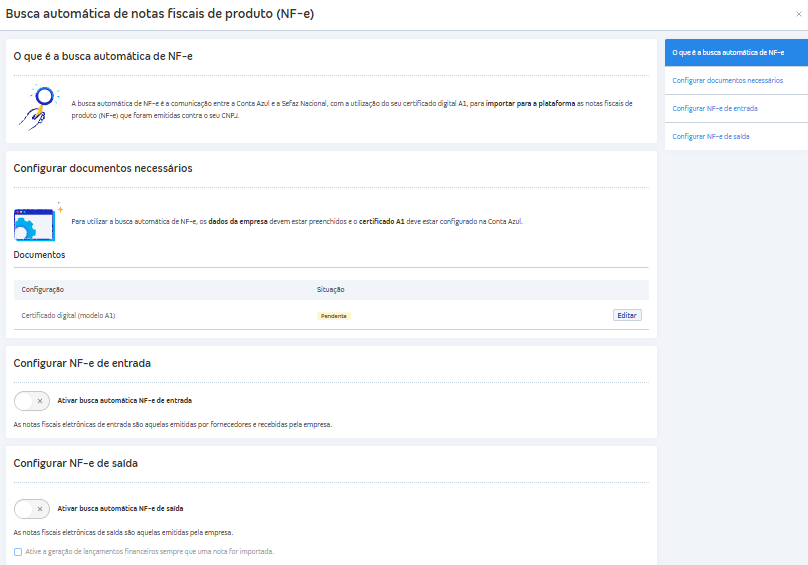
Task: Click 'Ativar busca automática NF-e de saída' label
Action: [120, 509]
